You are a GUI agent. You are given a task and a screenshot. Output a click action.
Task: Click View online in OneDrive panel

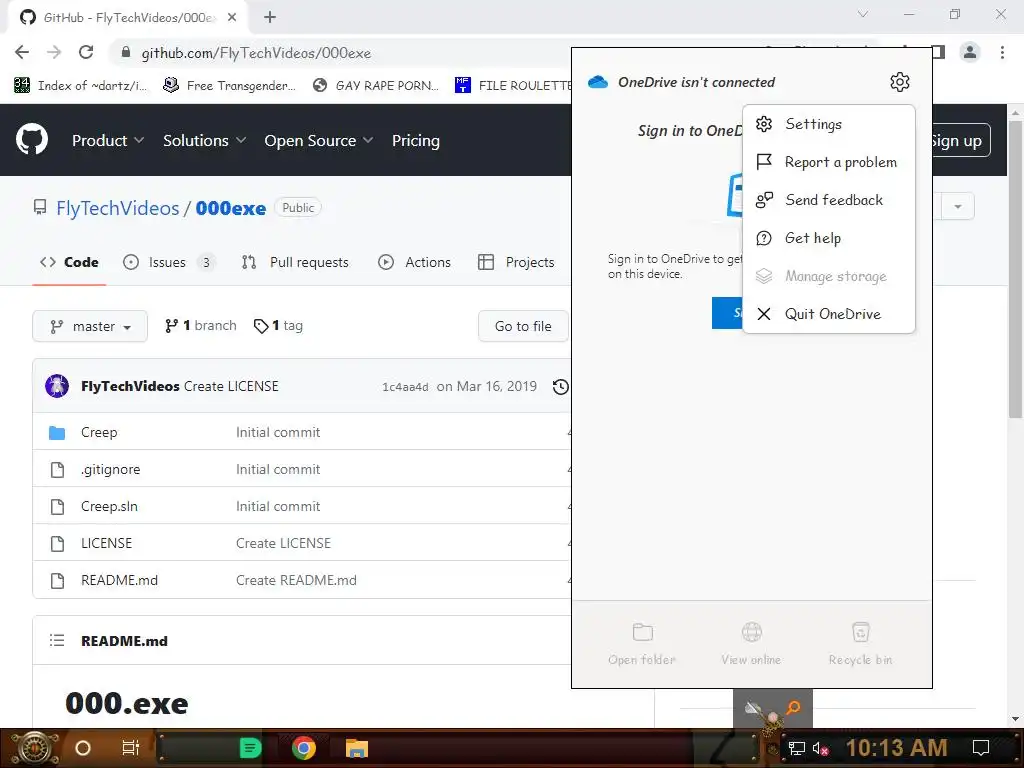[x=751, y=643]
